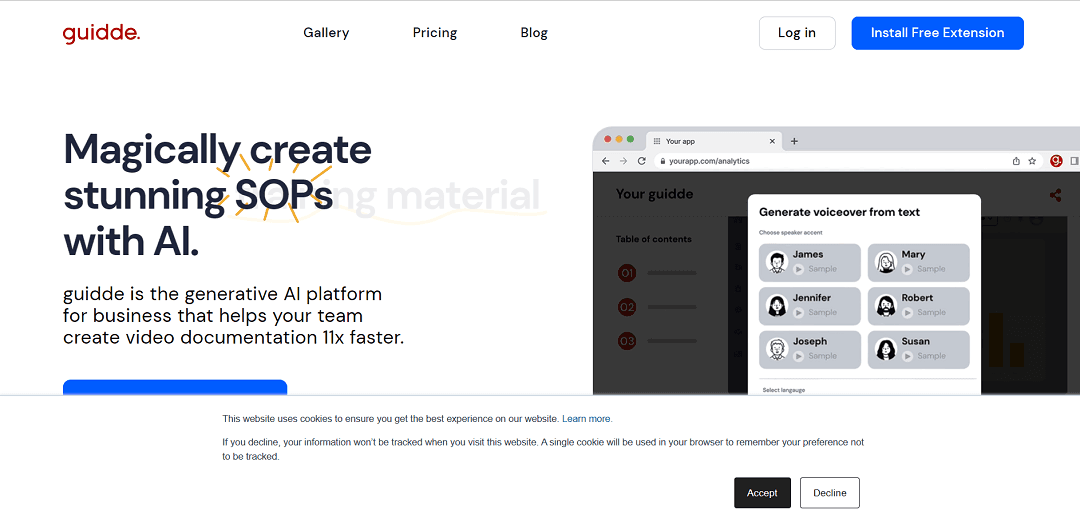Image resolution: width=1080 pixels, height=522 pixels.
Task: Open a new tab with the plus icon
Action: 794,141
